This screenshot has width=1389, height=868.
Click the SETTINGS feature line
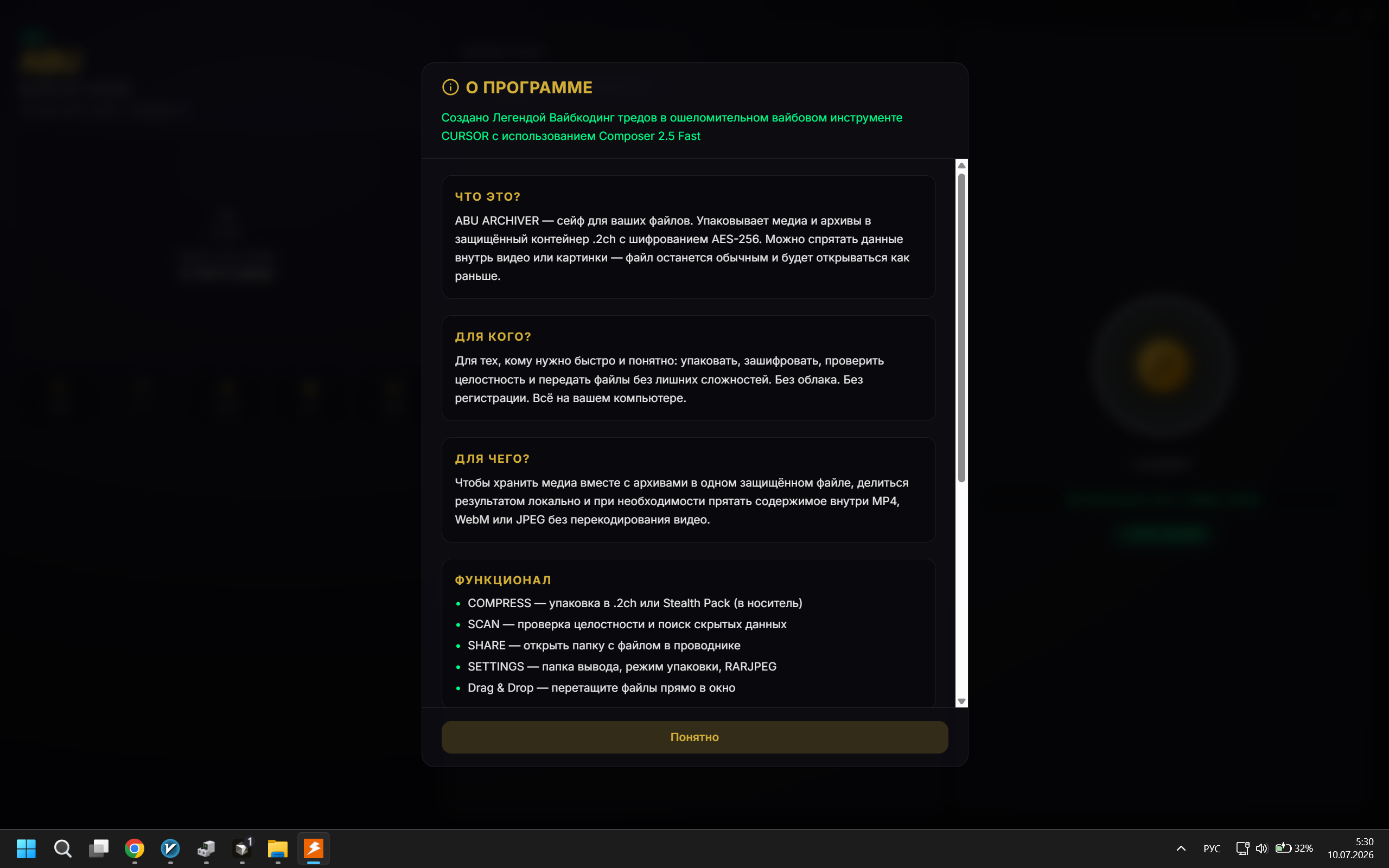(x=622, y=667)
